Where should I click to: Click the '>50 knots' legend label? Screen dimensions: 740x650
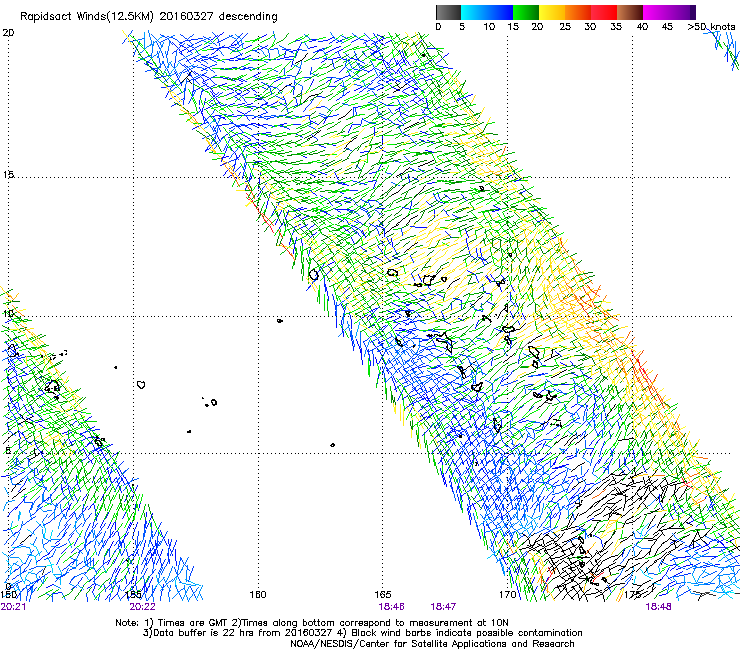click(711, 27)
